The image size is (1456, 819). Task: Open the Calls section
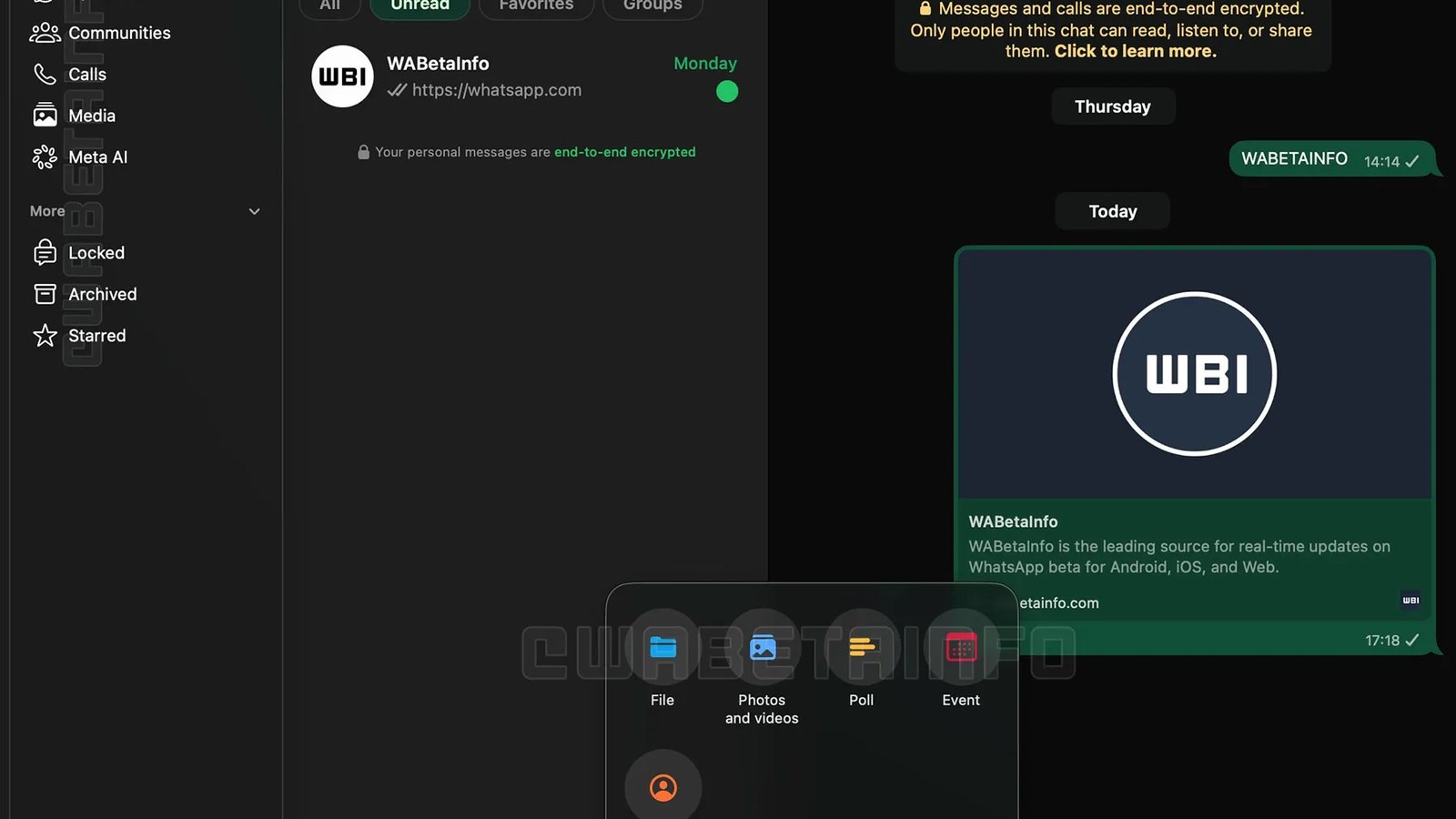click(x=69, y=75)
